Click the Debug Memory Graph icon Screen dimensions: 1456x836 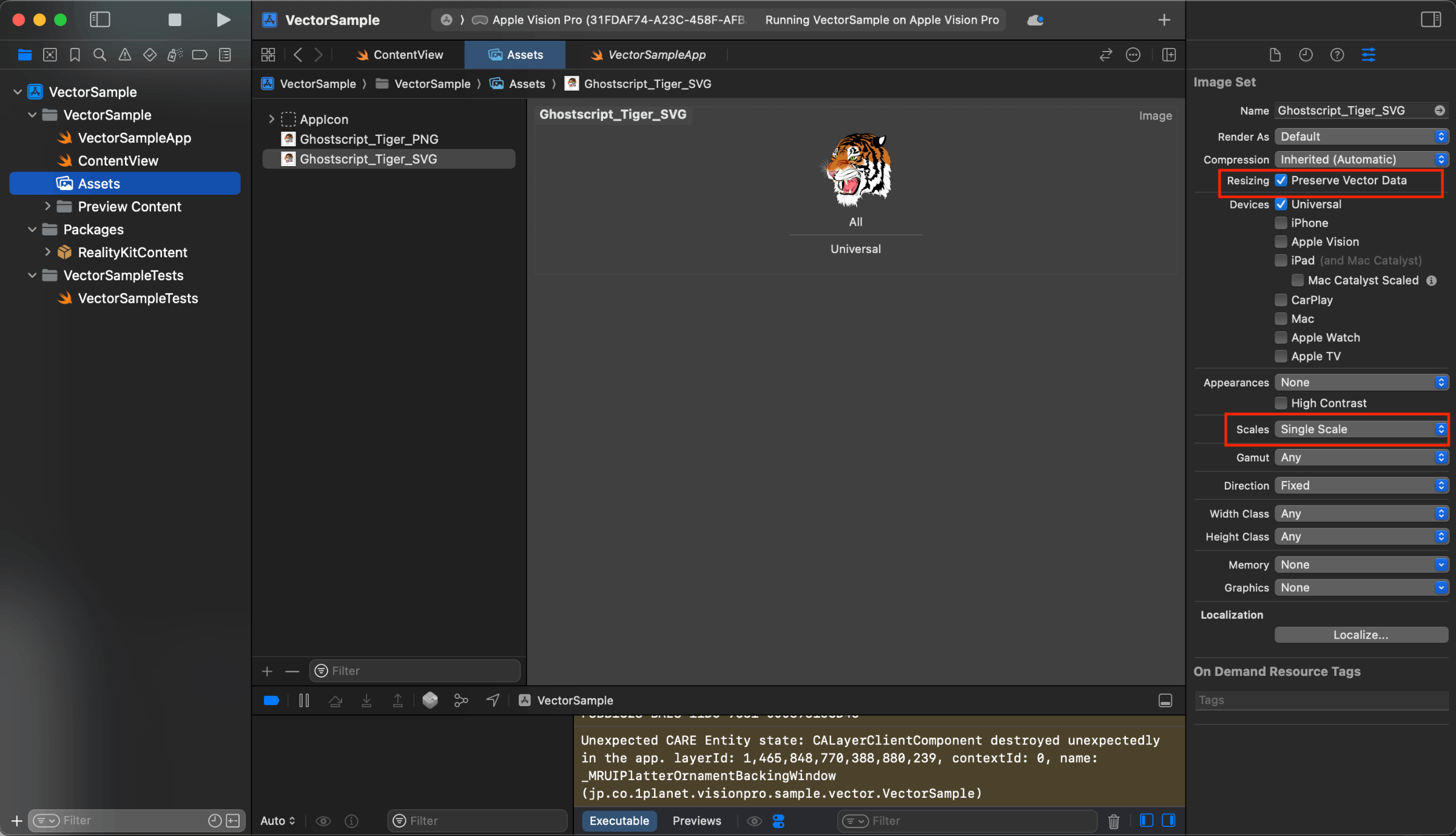461,701
